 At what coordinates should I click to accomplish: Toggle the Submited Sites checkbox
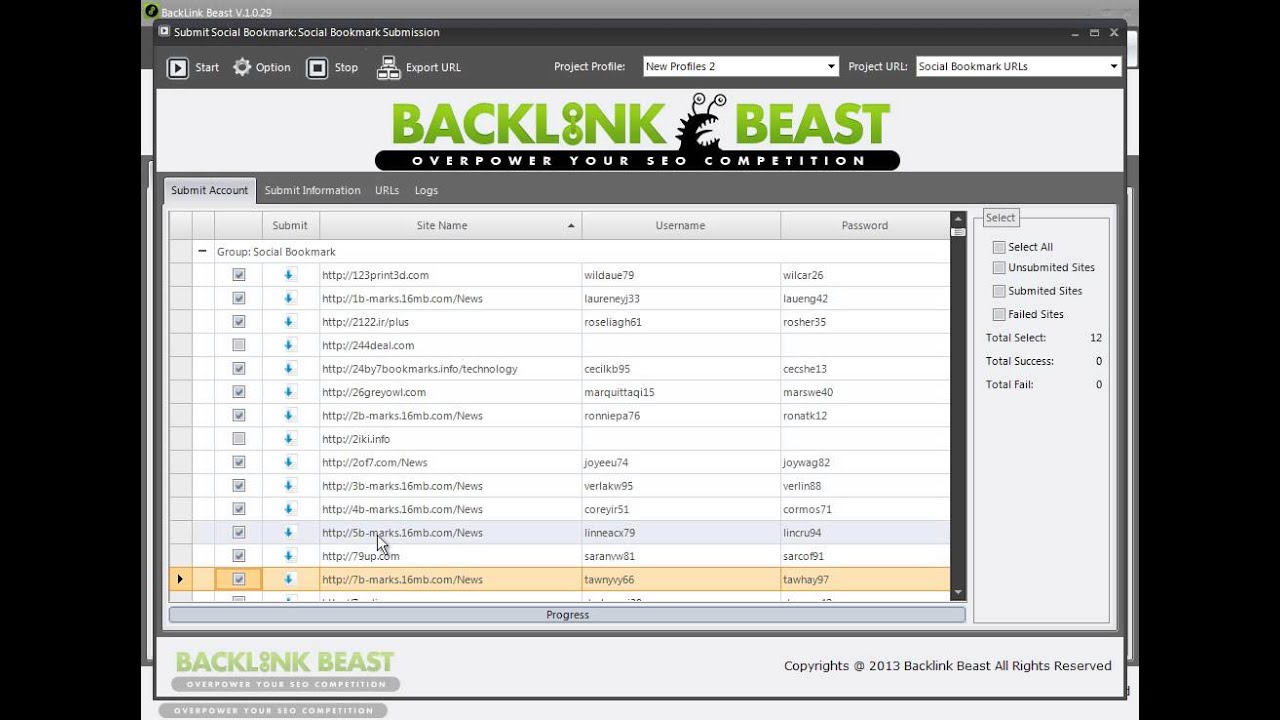[999, 291]
